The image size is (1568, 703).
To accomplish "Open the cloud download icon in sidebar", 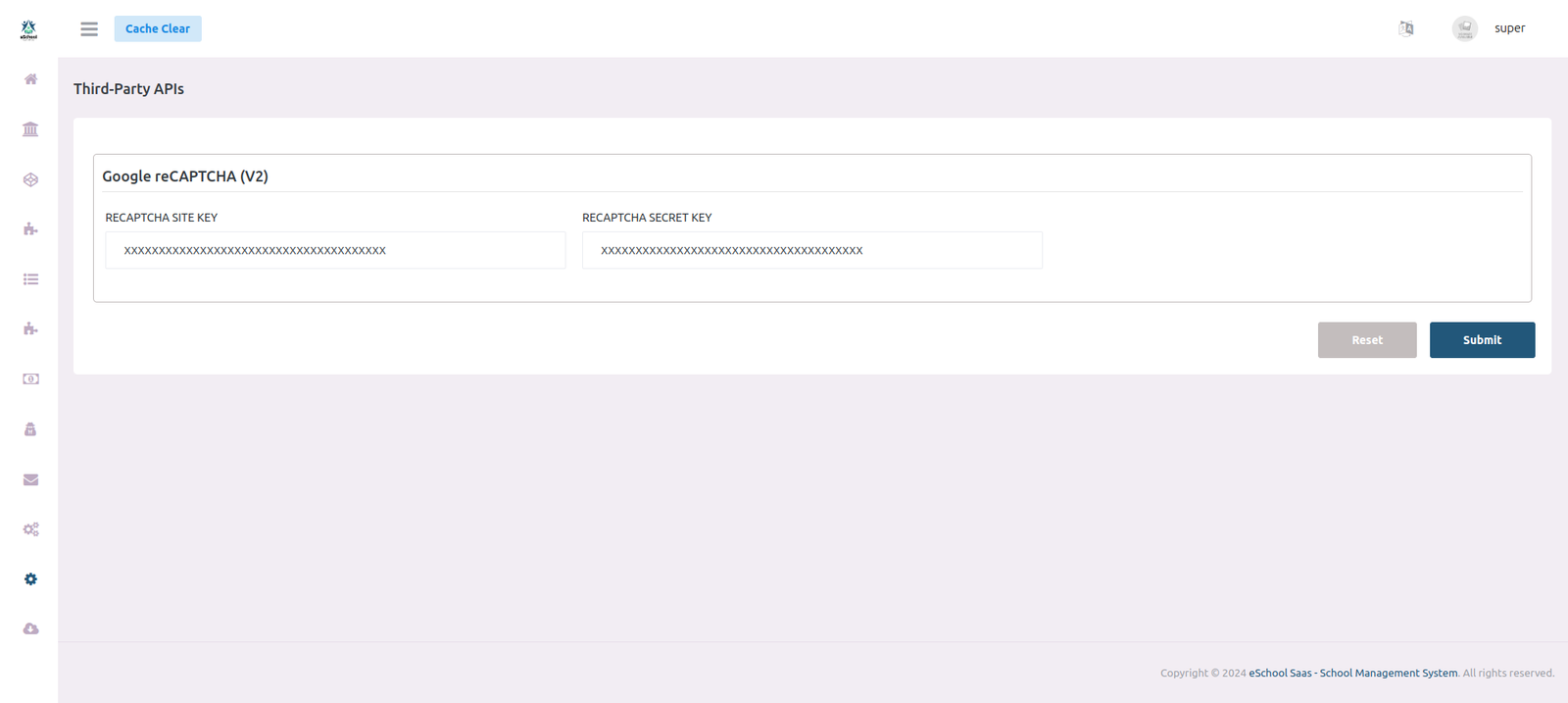I will pos(30,629).
